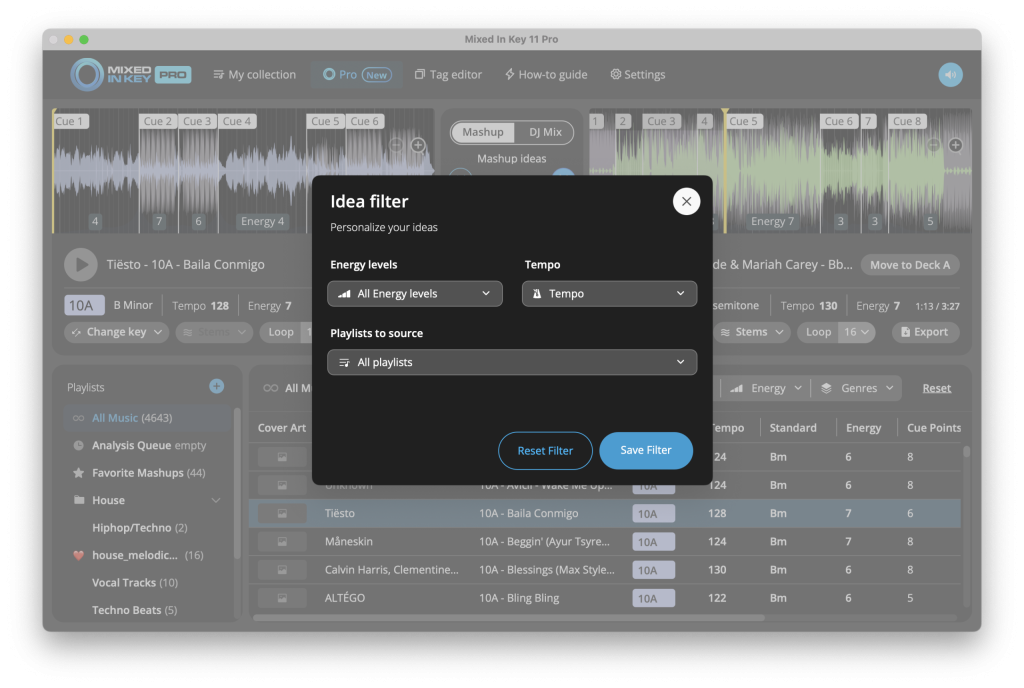The height and width of the screenshot is (688, 1024).
Task: Add a new playlist with plus icon
Action: pos(216,387)
